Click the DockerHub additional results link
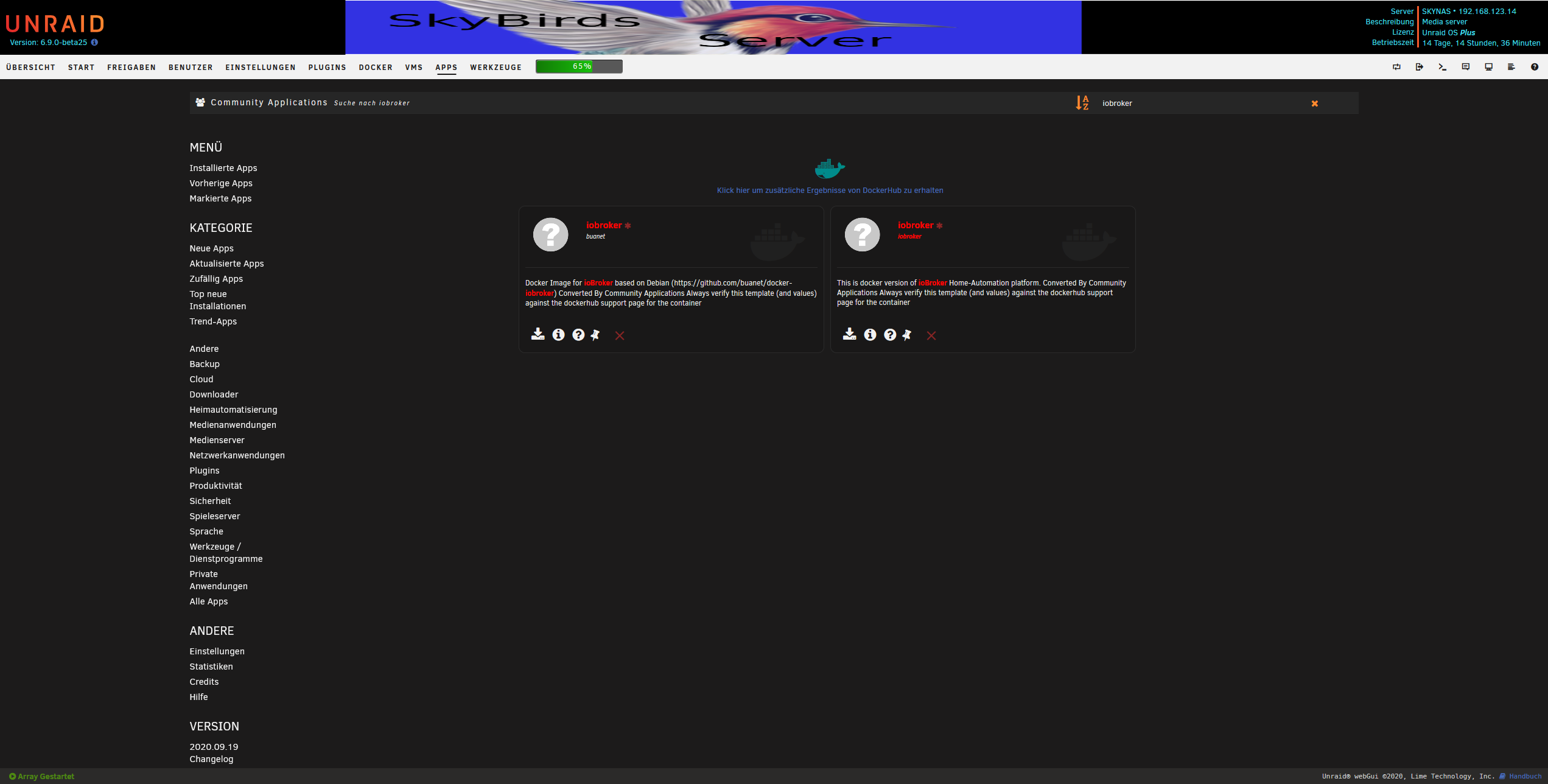Screen dimensions: 1548x784 tap(830, 191)
